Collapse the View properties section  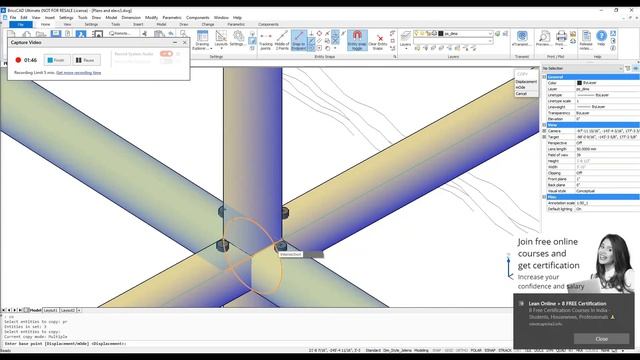pos(544,125)
